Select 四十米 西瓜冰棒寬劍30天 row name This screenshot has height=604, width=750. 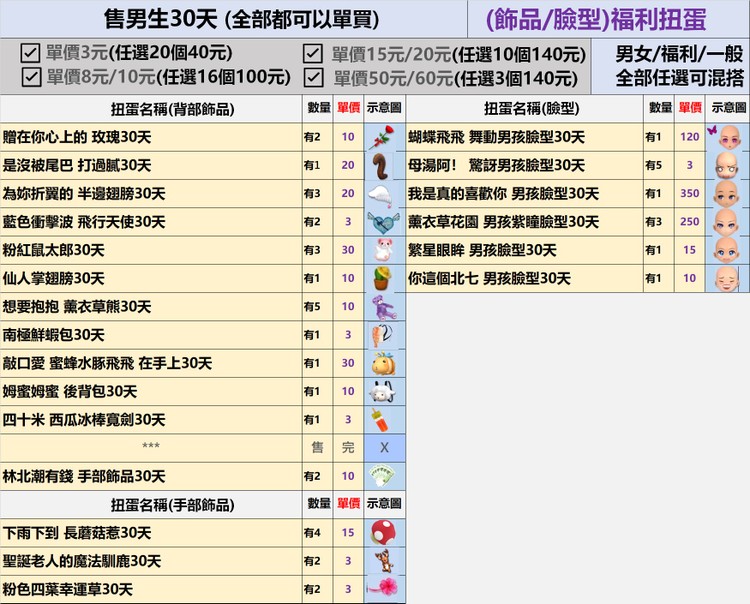point(84,420)
